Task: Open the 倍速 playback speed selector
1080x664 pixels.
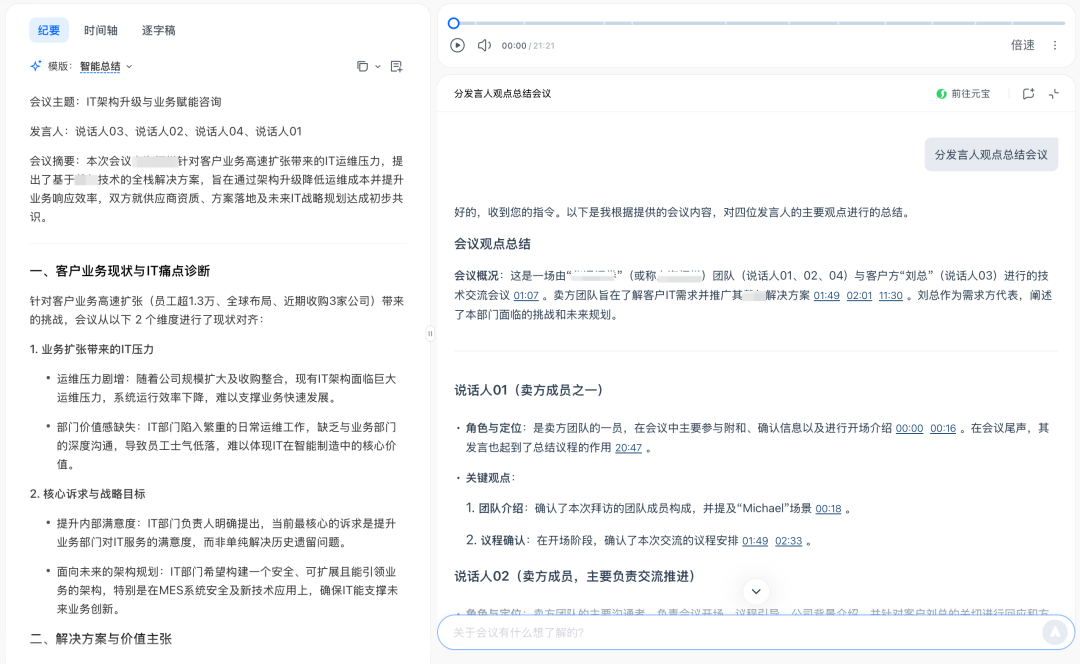Action: pos(1022,45)
